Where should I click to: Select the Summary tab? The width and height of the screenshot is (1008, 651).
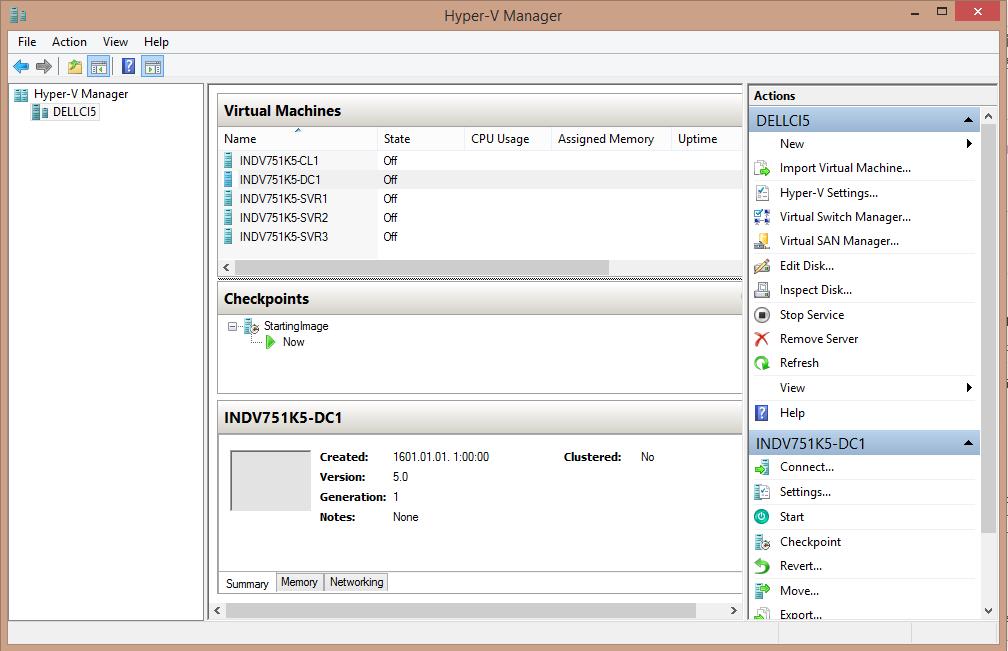248,584
